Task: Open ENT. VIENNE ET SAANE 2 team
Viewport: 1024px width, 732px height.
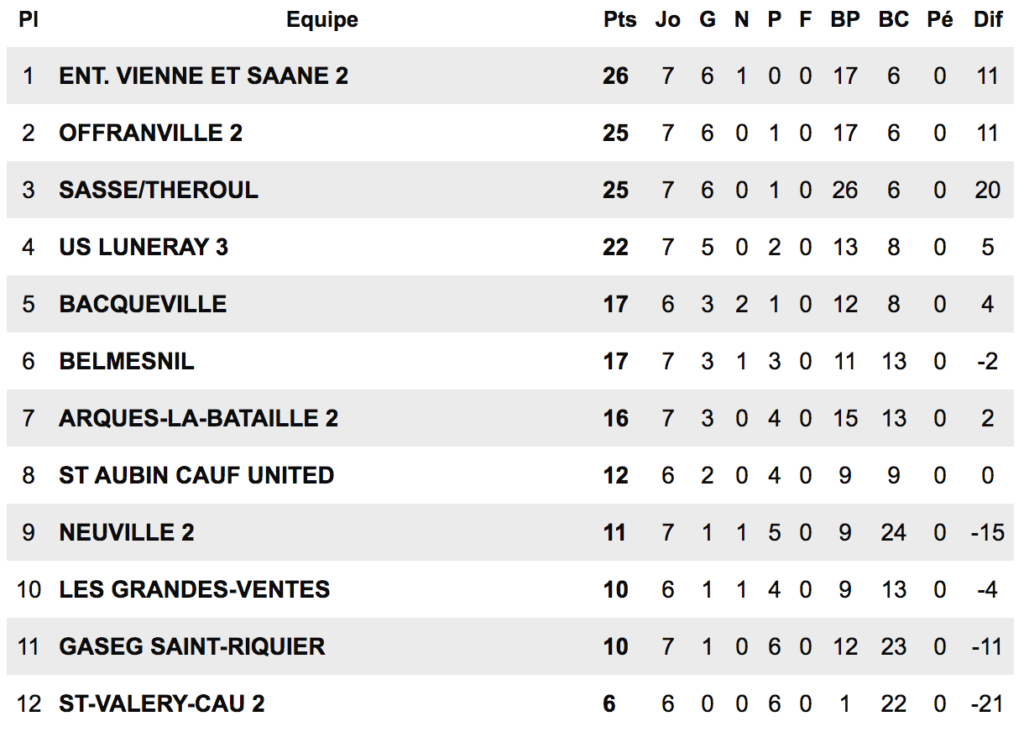Action: click(x=203, y=76)
